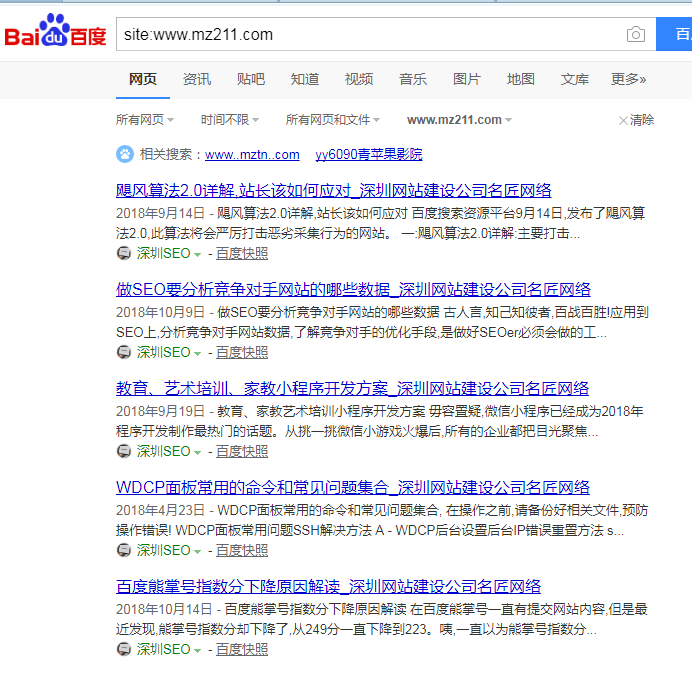The height and width of the screenshot is (677, 692).
Task: Click the Baidu paw icon beside 相关搜索
Action: 125,154
